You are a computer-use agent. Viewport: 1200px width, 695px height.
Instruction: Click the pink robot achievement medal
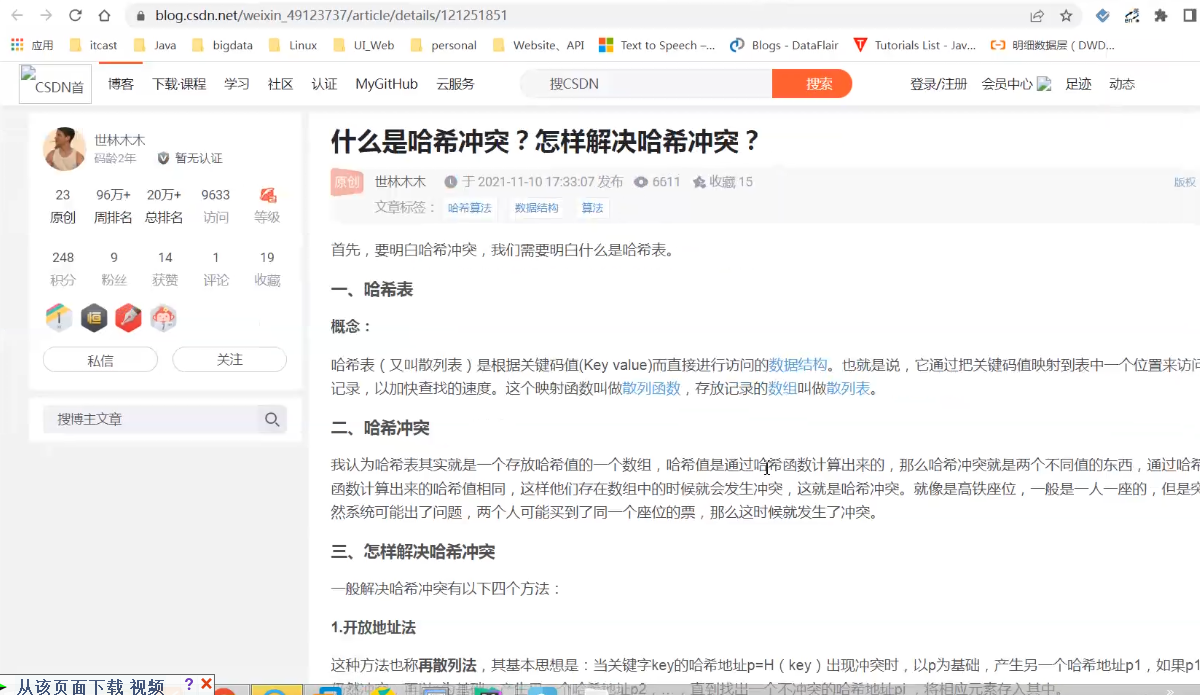(x=163, y=318)
